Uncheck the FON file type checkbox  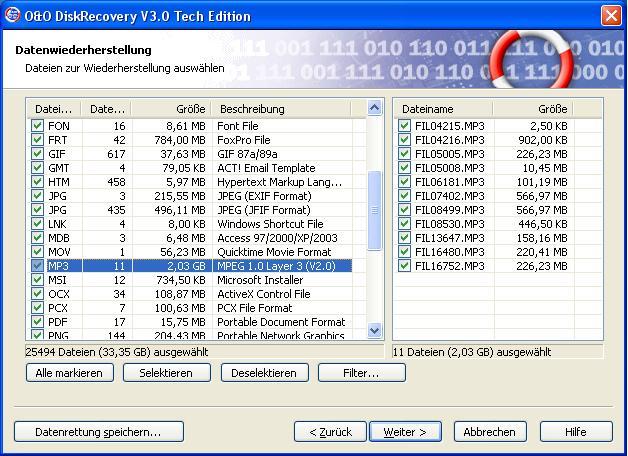pyautogui.click(x=37, y=126)
